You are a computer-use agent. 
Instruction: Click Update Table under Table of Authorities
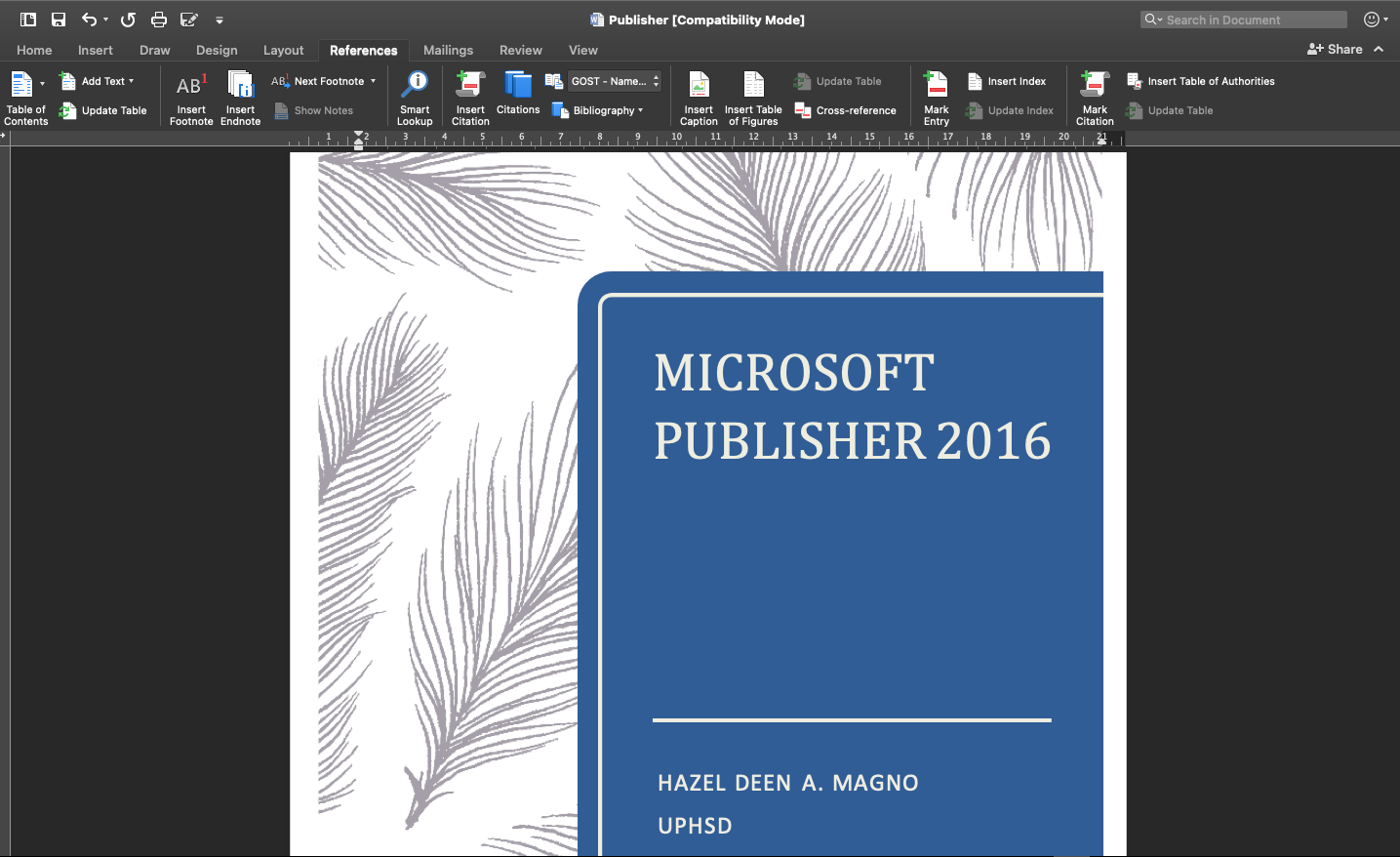click(1170, 110)
